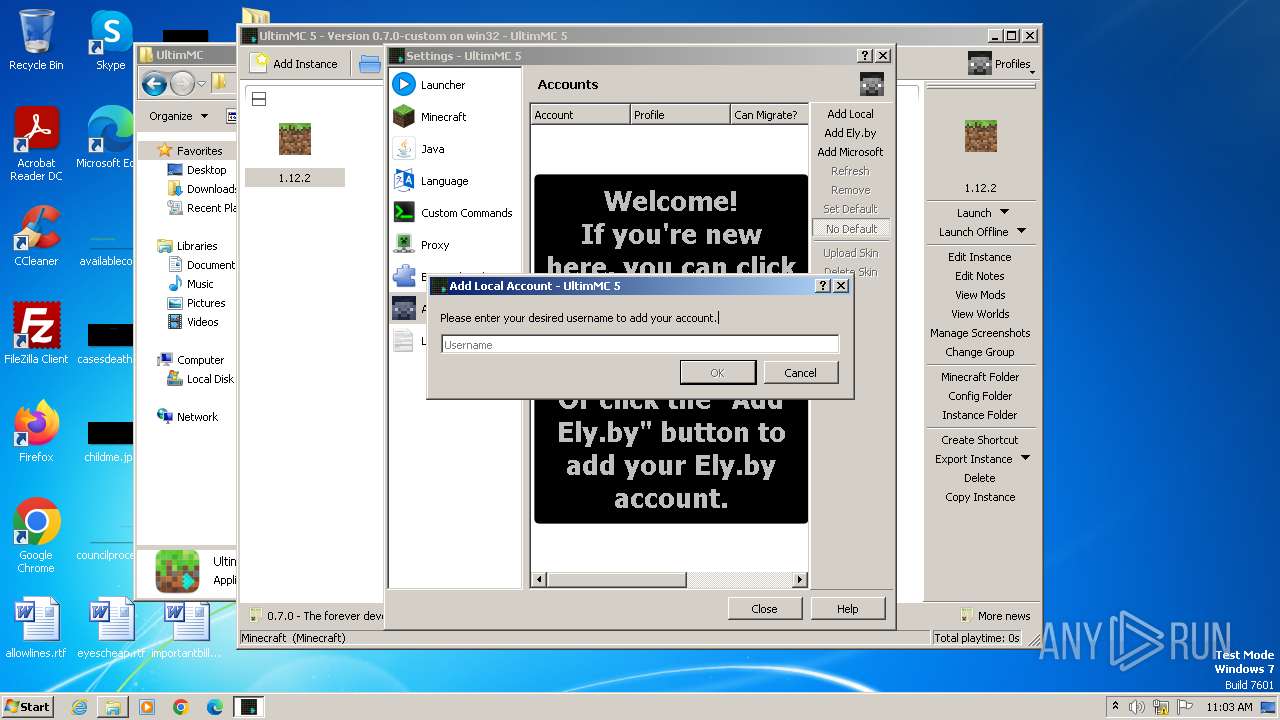Click Add Local button
The width and height of the screenshot is (1280, 720).
coord(851,114)
